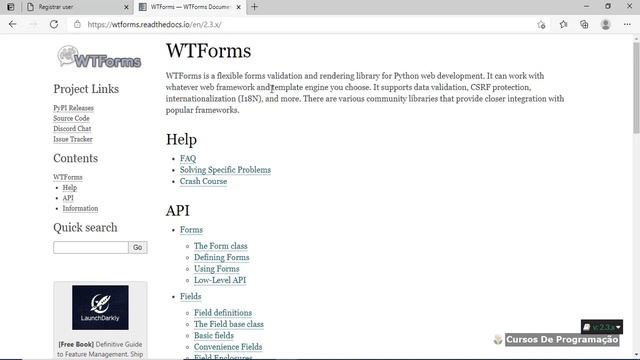Restore down the browser window
Image resolution: width=640 pixels, height=360 pixels.
[608, 7]
